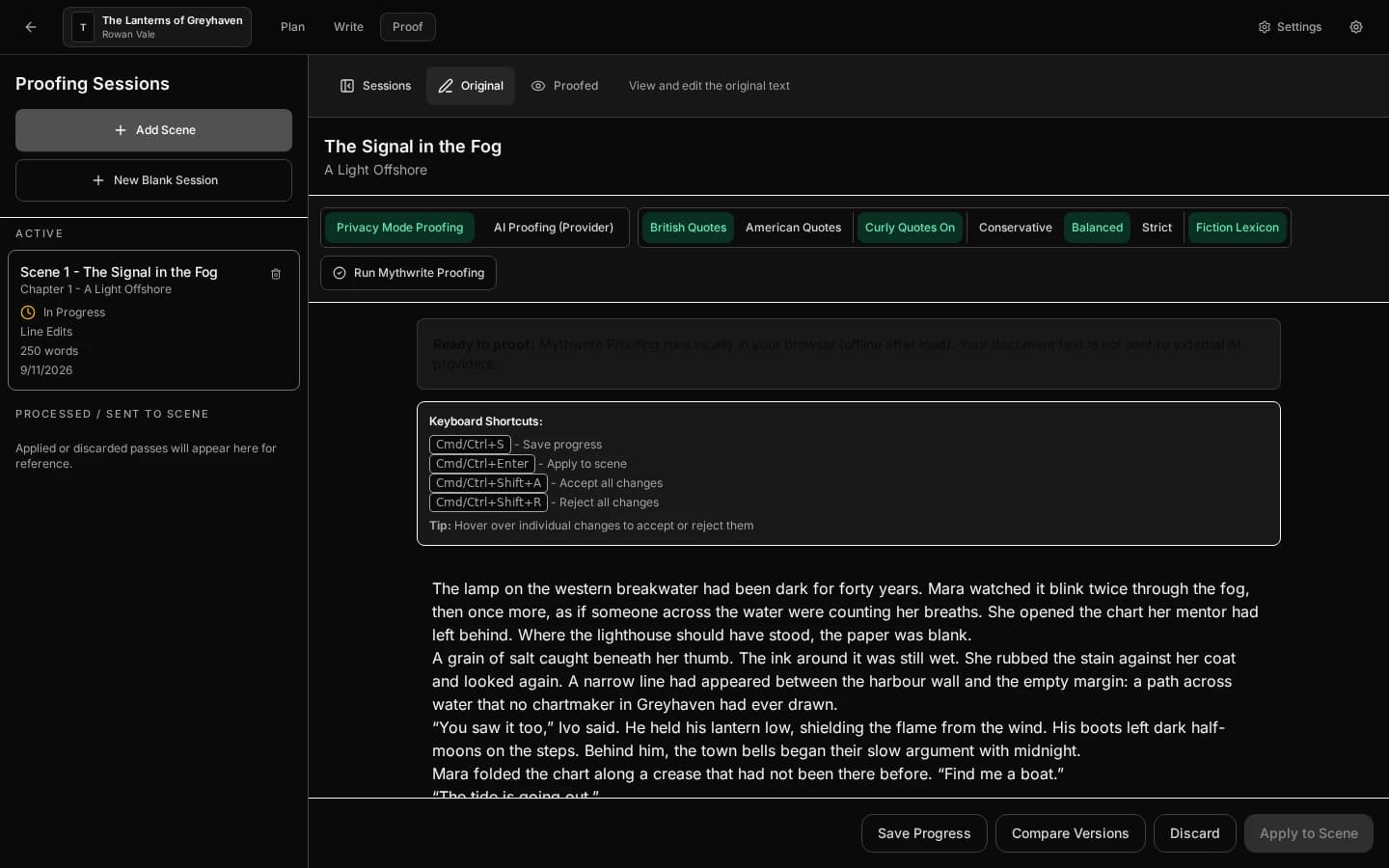
Task: Delete Scene 1 with the trash icon
Action: click(x=276, y=274)
